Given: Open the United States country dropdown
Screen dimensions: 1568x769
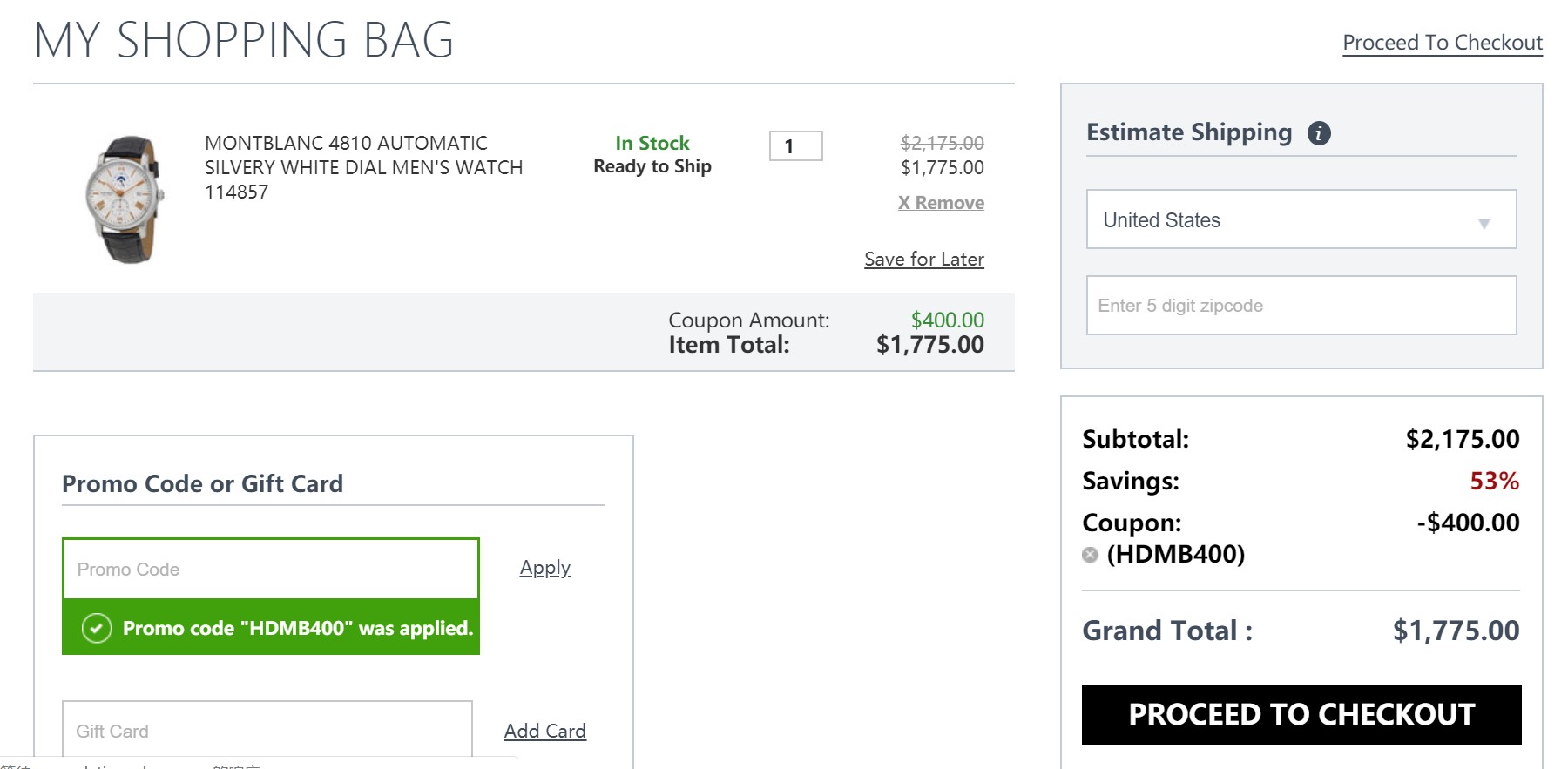Looking at the screenshot, I should click(1301, 219).
